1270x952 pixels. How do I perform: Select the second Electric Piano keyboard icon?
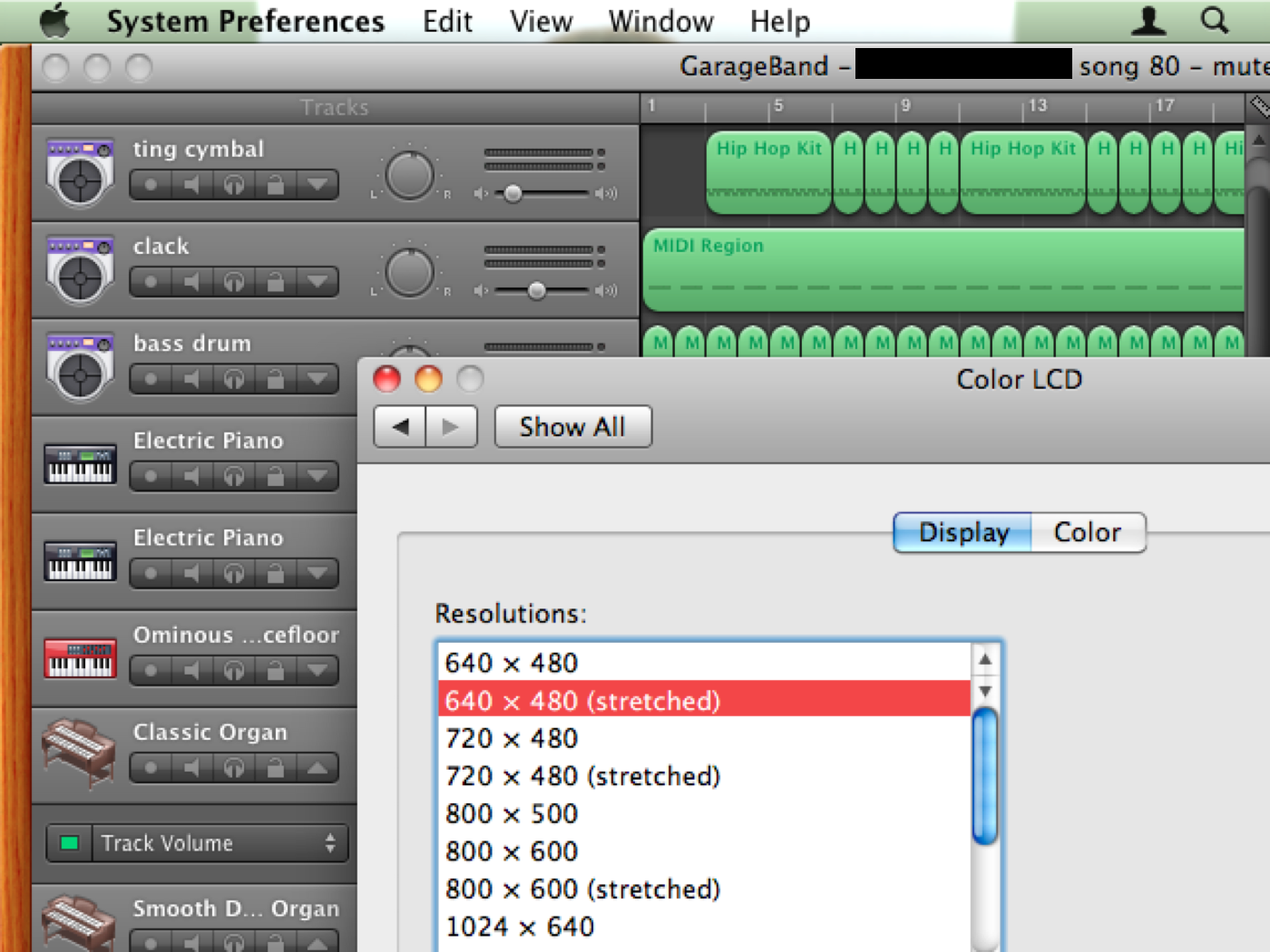click(x=81, y=561)
